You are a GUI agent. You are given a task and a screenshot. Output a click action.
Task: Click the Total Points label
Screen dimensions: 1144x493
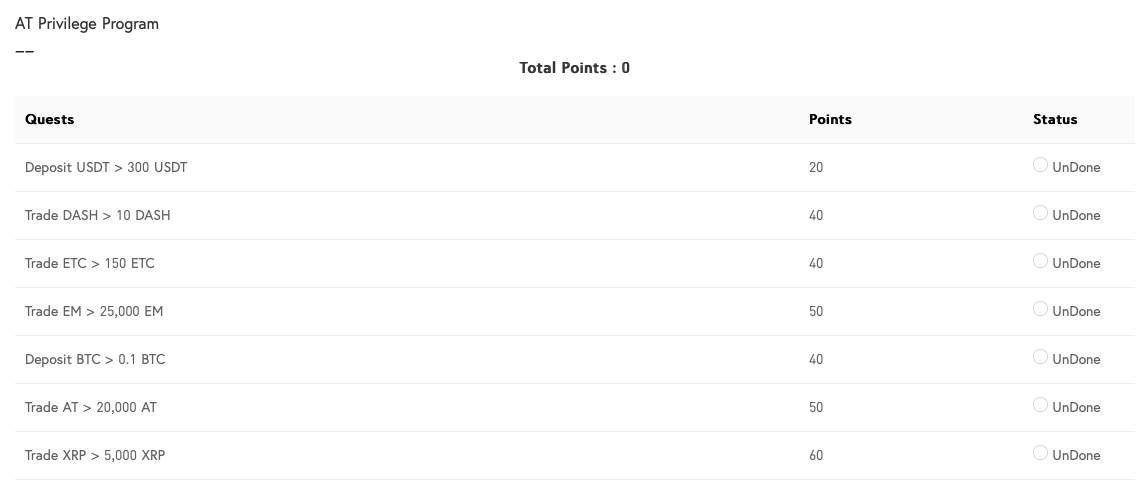coord(574,68)
